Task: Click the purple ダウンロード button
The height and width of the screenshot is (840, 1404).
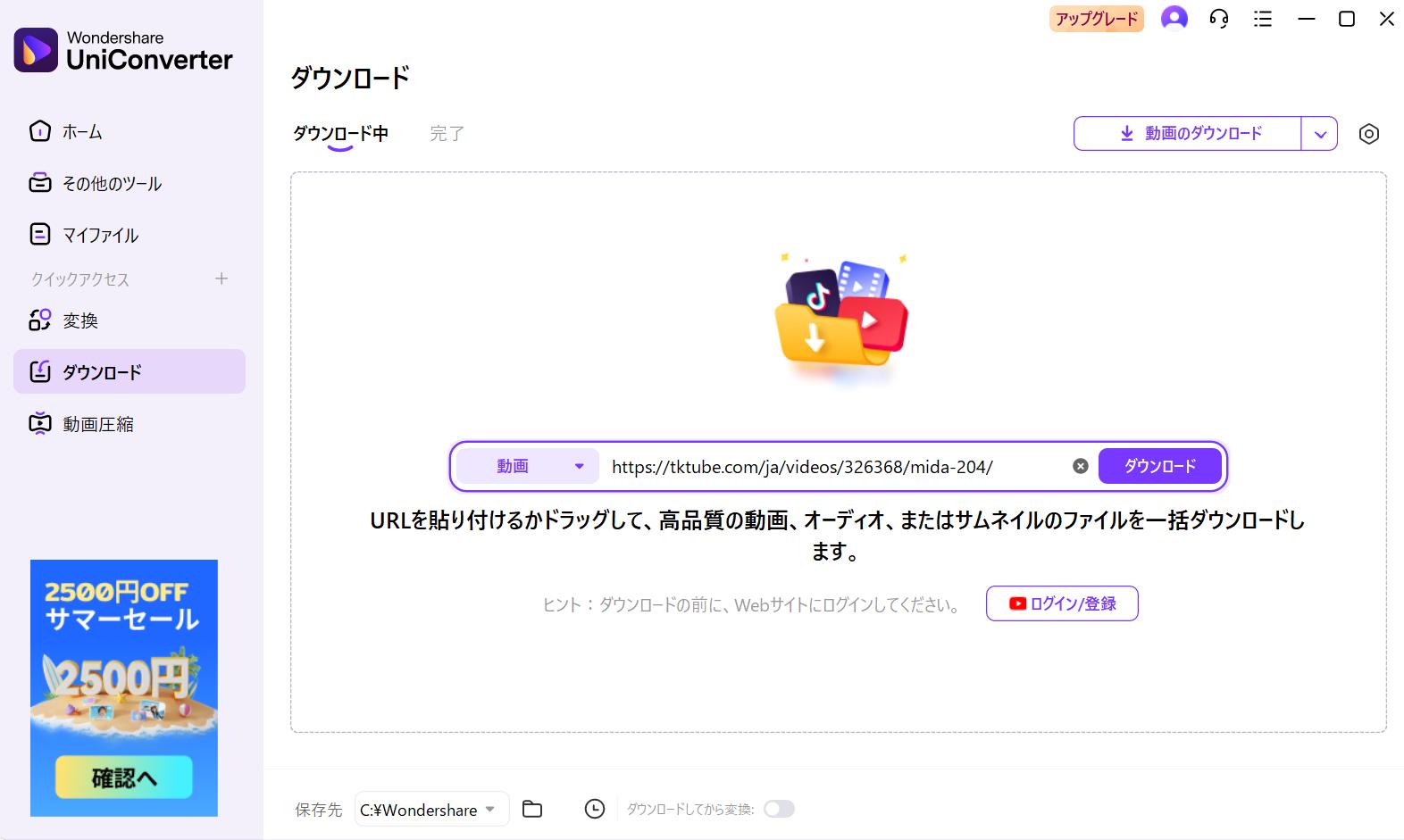Action: click(x=1159, y=466)
